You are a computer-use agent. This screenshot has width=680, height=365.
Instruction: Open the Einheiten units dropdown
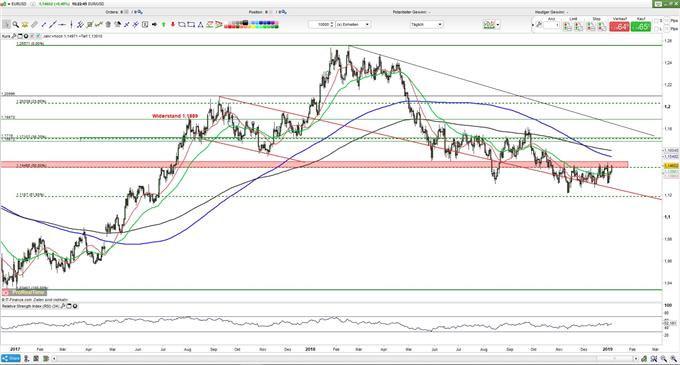353,25
